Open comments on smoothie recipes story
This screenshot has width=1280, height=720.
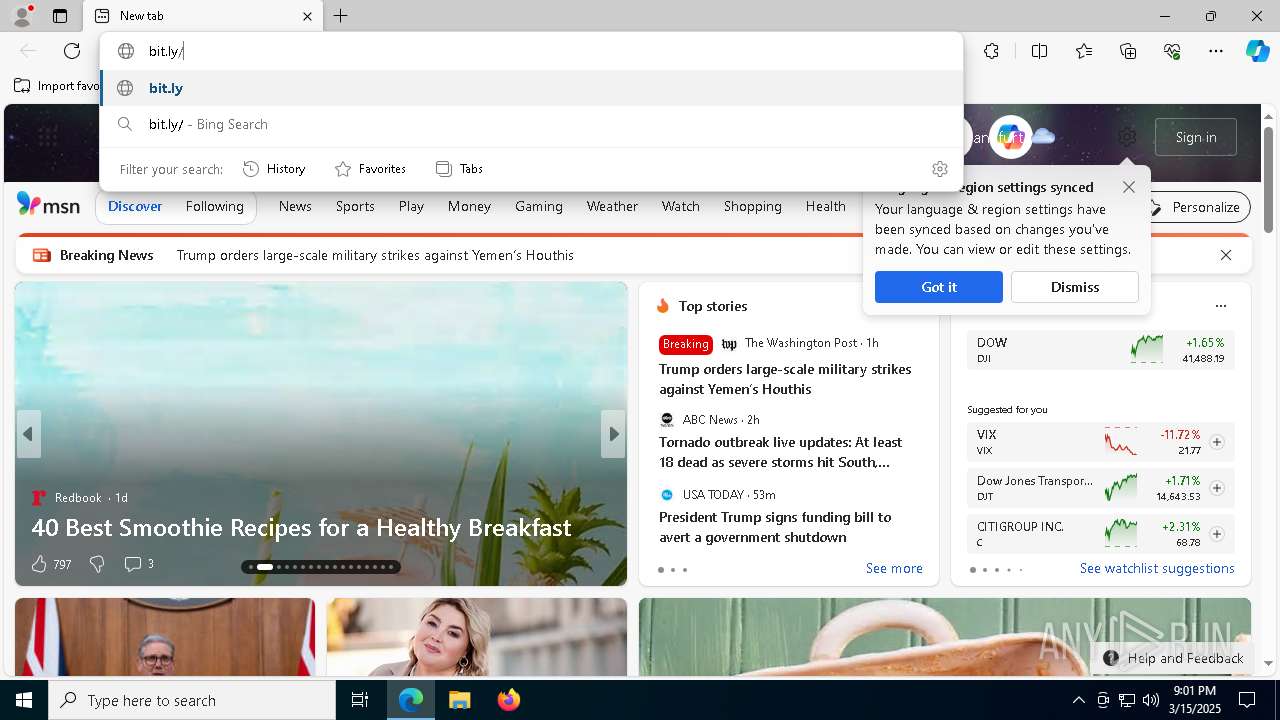coord(139,564)
